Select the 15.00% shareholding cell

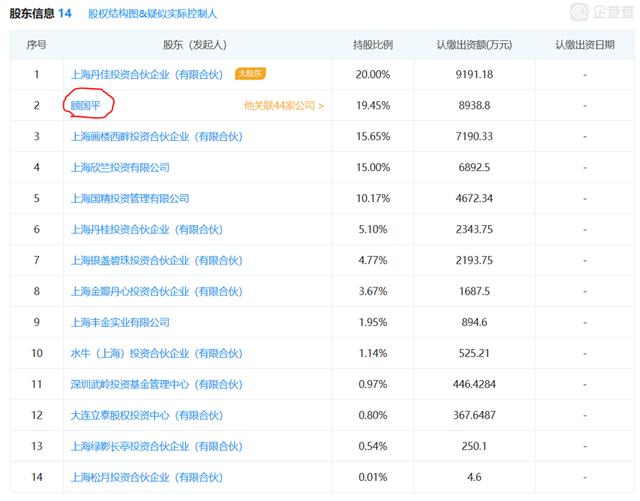click(x=373, y=167)
